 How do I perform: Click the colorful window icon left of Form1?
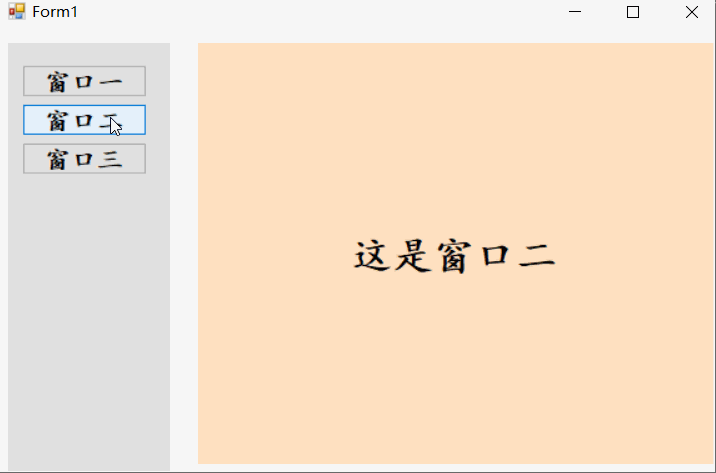pyautogui.click(x=17, y=11)
